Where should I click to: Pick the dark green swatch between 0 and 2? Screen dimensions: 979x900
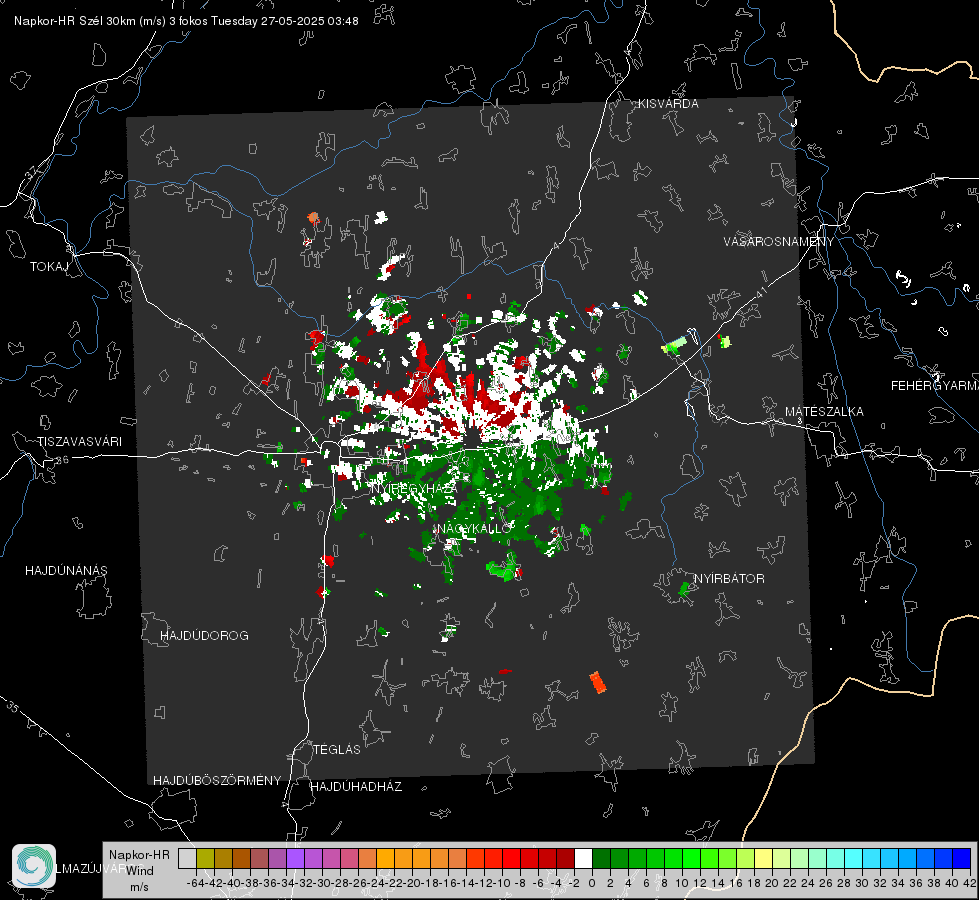pos(601,858)
